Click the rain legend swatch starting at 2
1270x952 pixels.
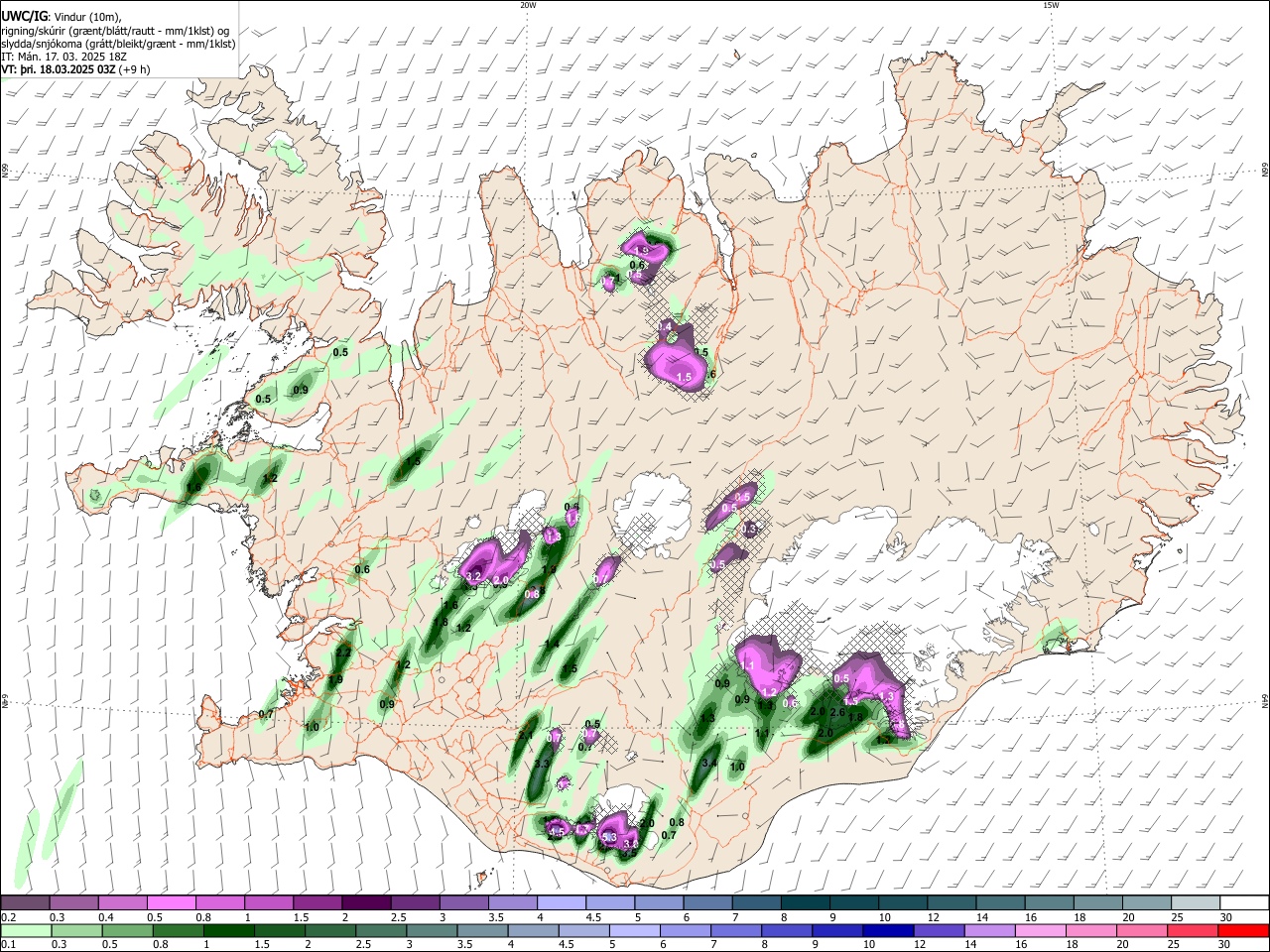pyautogui.click(x=330, y=930)
